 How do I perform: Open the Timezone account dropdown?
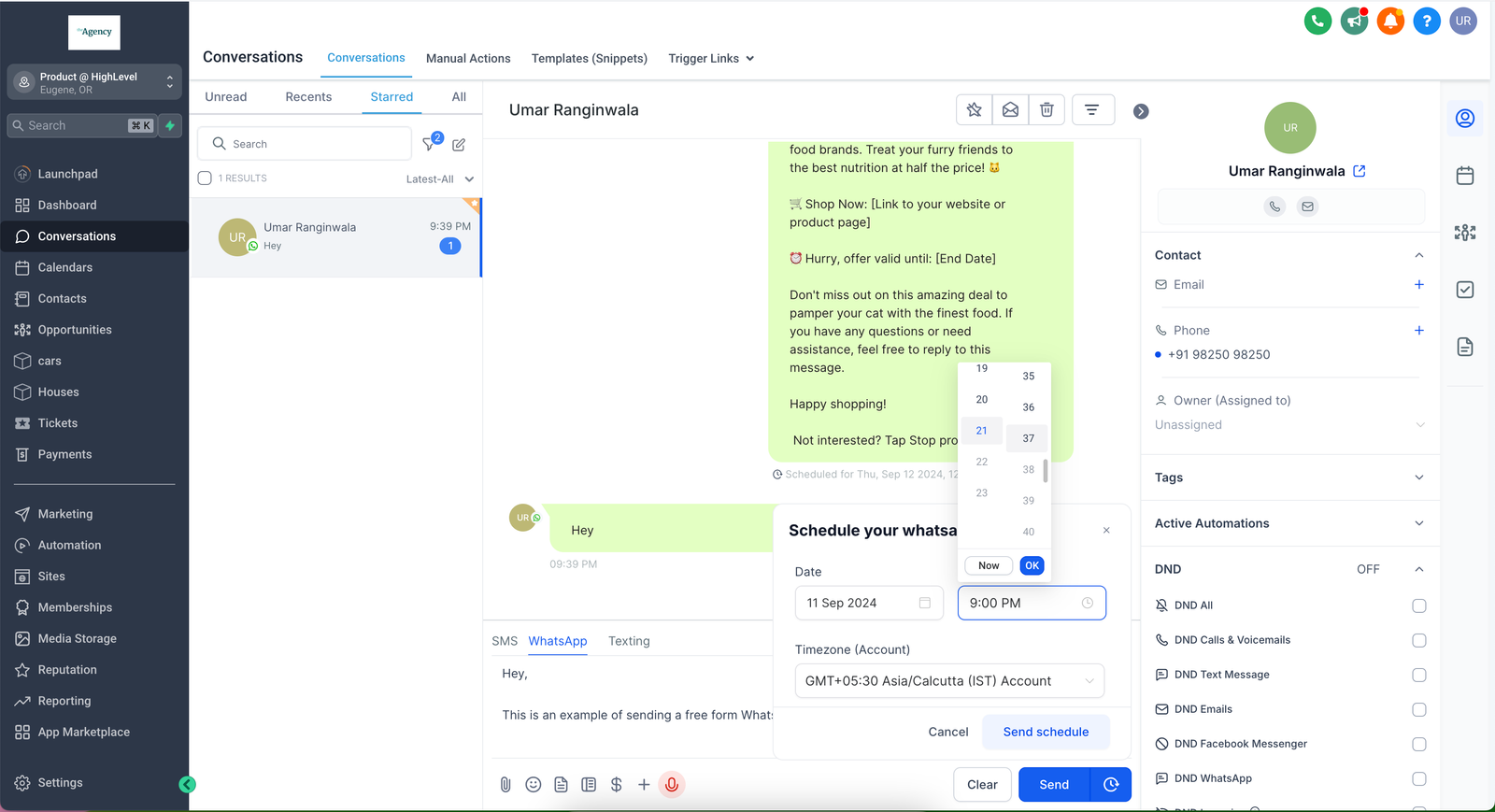pyautogui.click(x=949, y=681)
